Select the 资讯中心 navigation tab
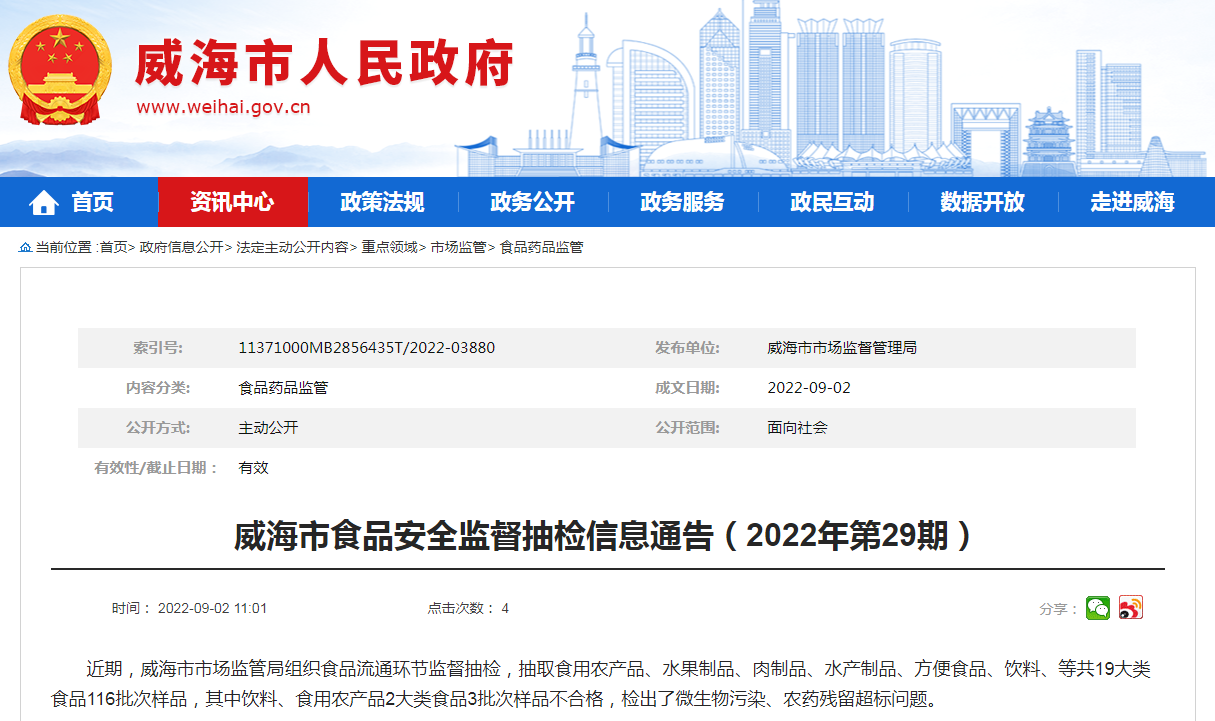 pos(232,202)
